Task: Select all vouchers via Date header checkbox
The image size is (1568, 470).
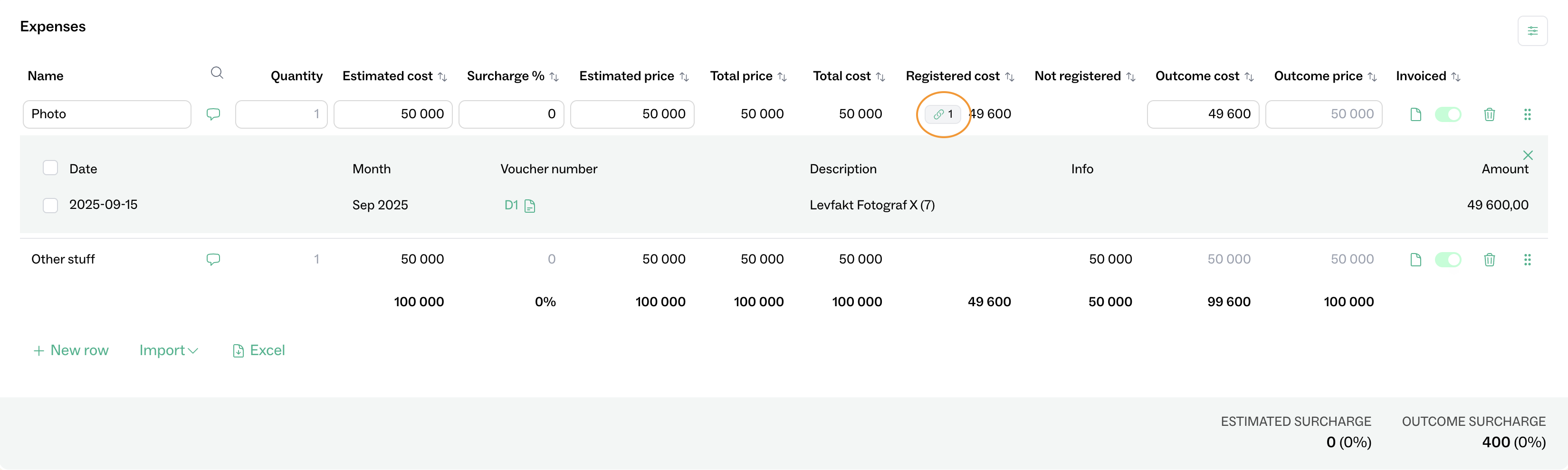Action: [50, 168]
